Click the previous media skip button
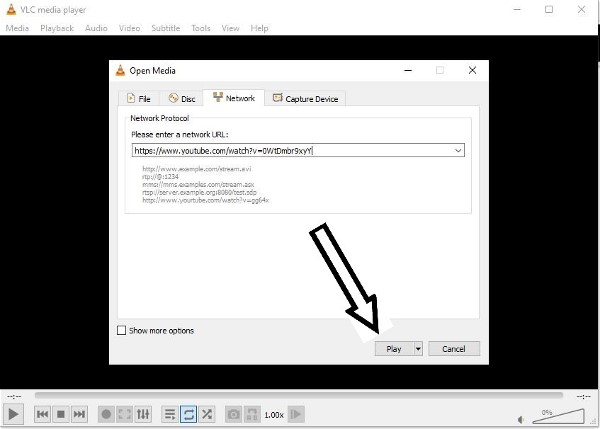Viewport: 600px width, 429px height. (x=42, y=414)
